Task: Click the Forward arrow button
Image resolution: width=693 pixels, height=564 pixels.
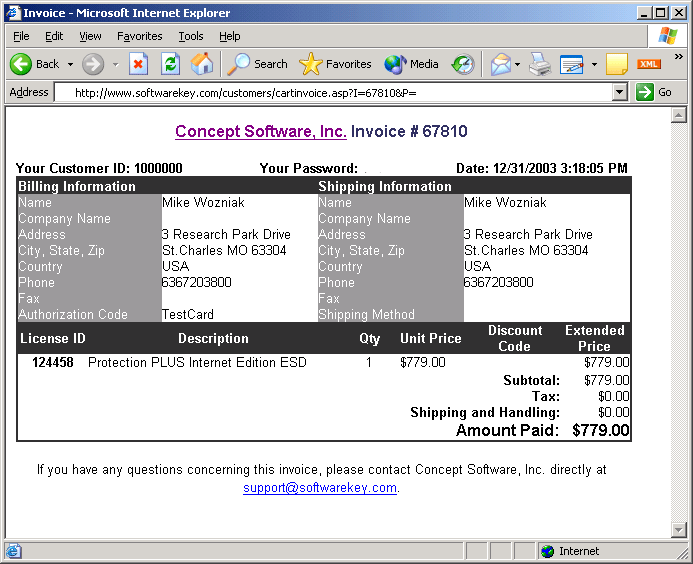Action: coord(93,65)
